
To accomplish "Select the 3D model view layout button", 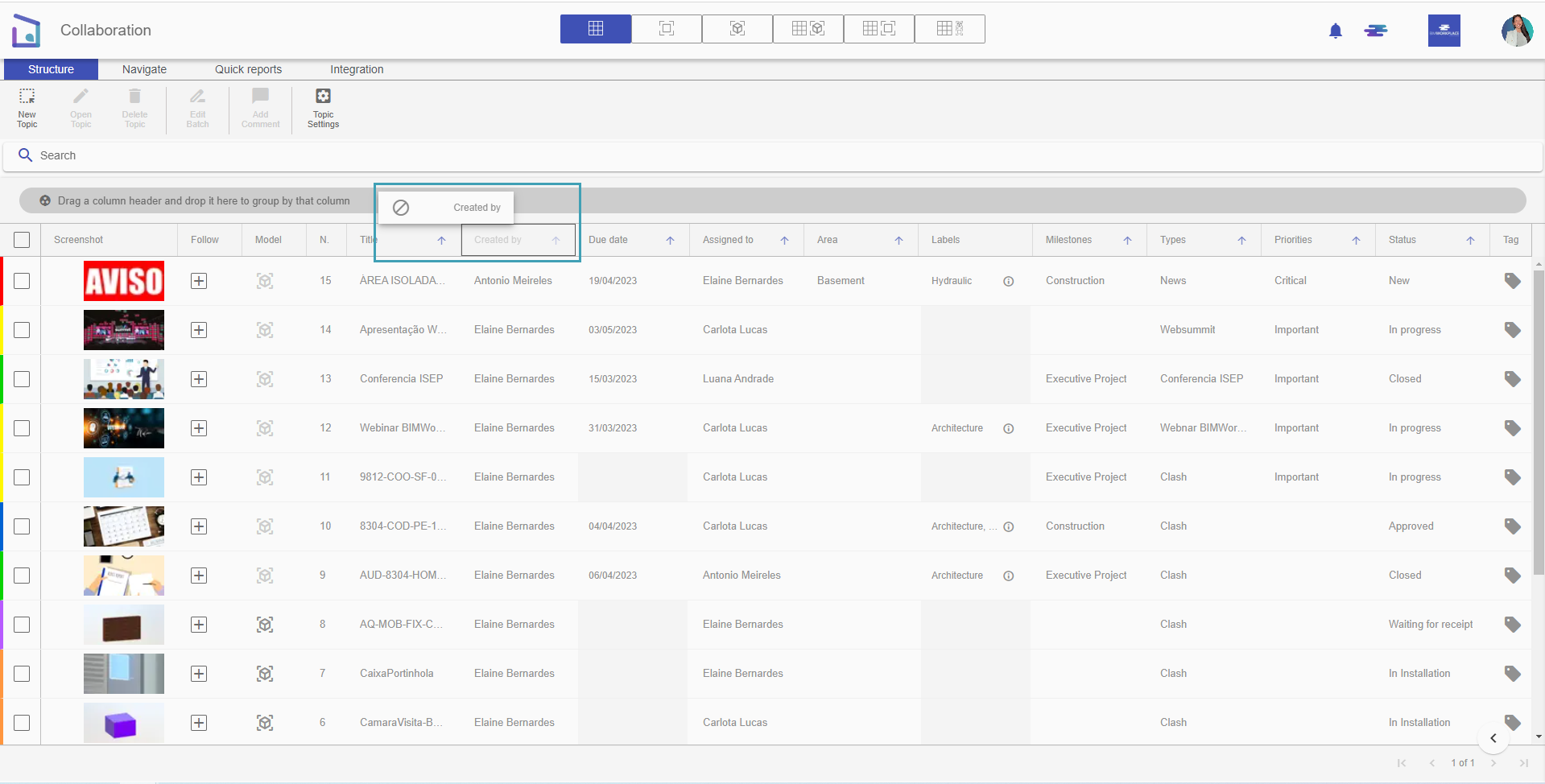I will 737,29.
